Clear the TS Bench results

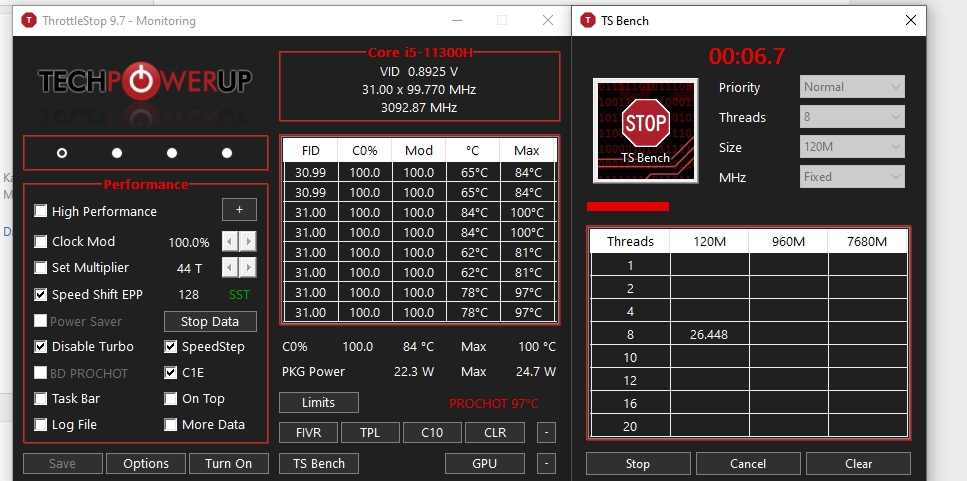coord(858,463)
